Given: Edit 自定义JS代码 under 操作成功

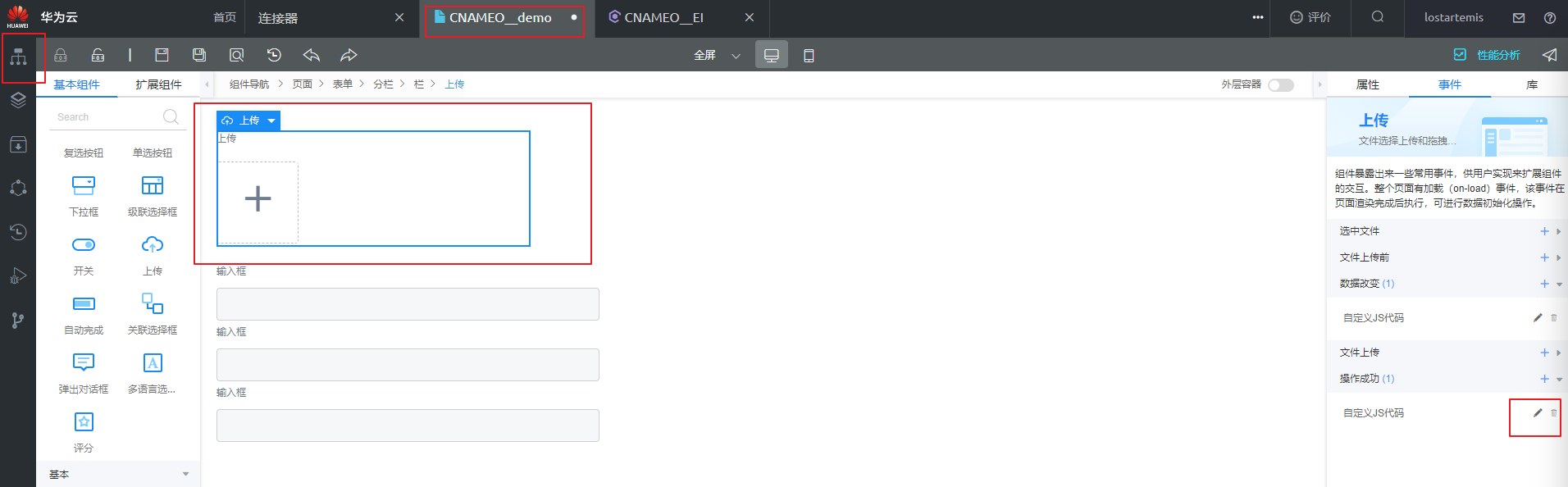Looking at the screenshot, I should (x=1538, y=412).
